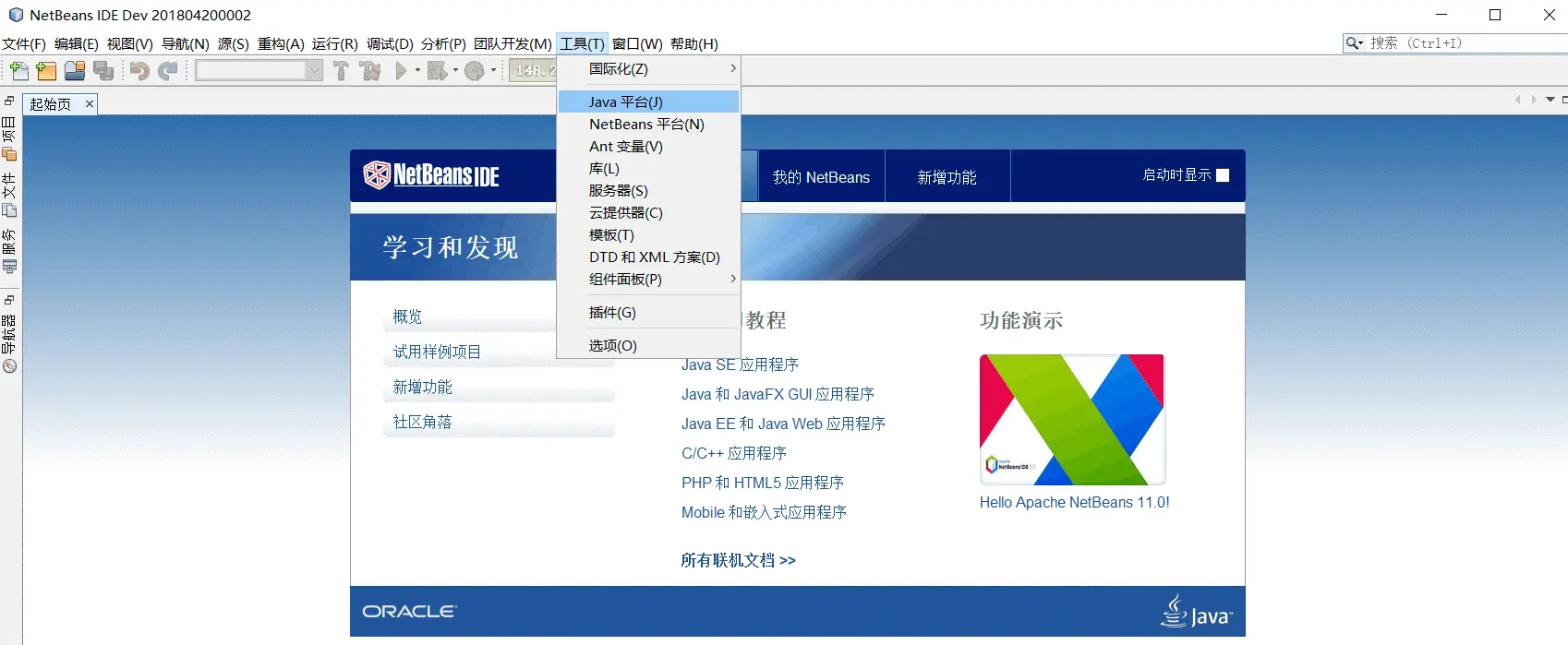Switch to 新增功能 header tab
This screenshot has height=645, width=1568.
tap(947, 177)
